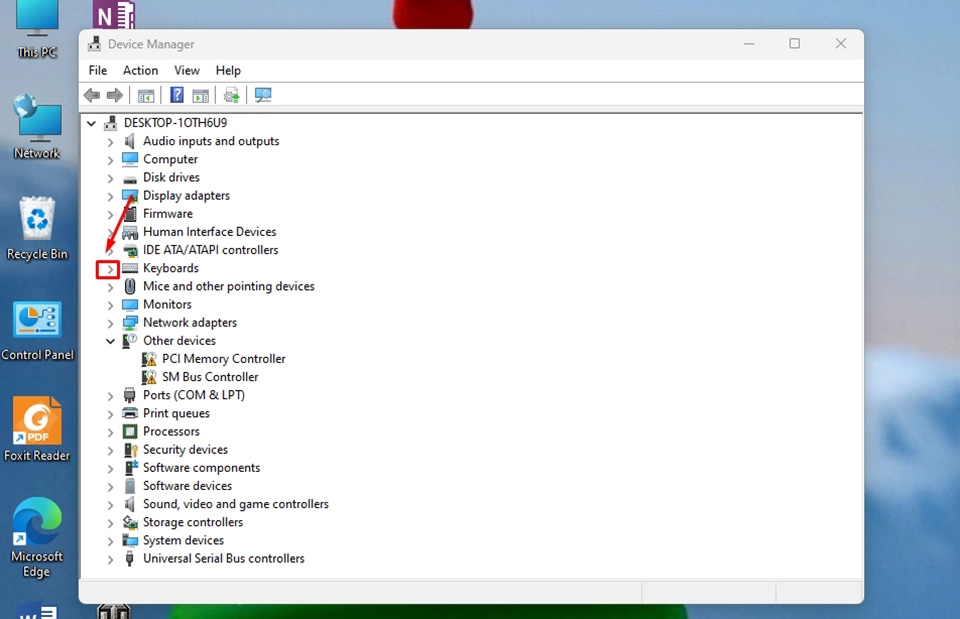This screenshot has height=619, width=960.
Task: Select the Universal Serial Bus controllers entry
Action: pyautogui.click(x=224, y=558)
